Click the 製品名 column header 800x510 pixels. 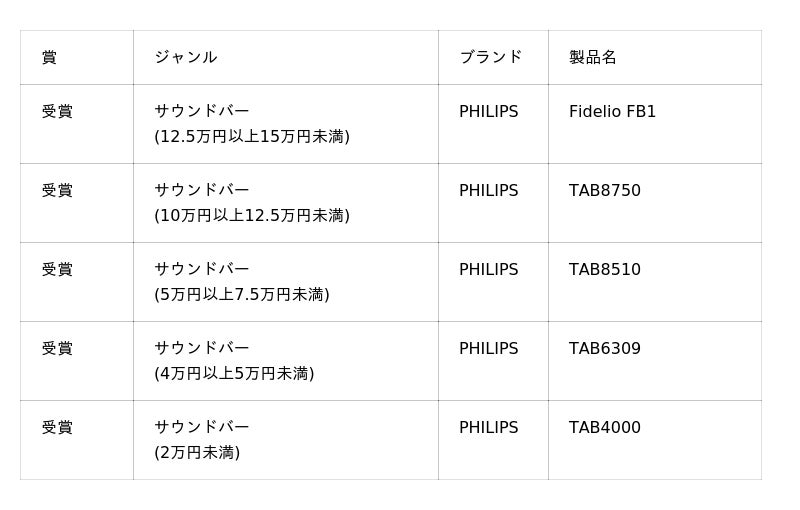point(592,57)
